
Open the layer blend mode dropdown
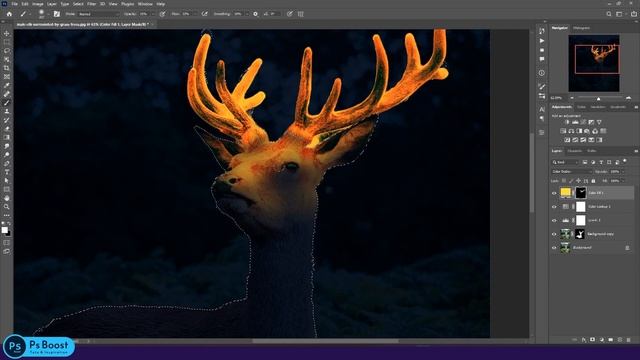tap(571, 172)
